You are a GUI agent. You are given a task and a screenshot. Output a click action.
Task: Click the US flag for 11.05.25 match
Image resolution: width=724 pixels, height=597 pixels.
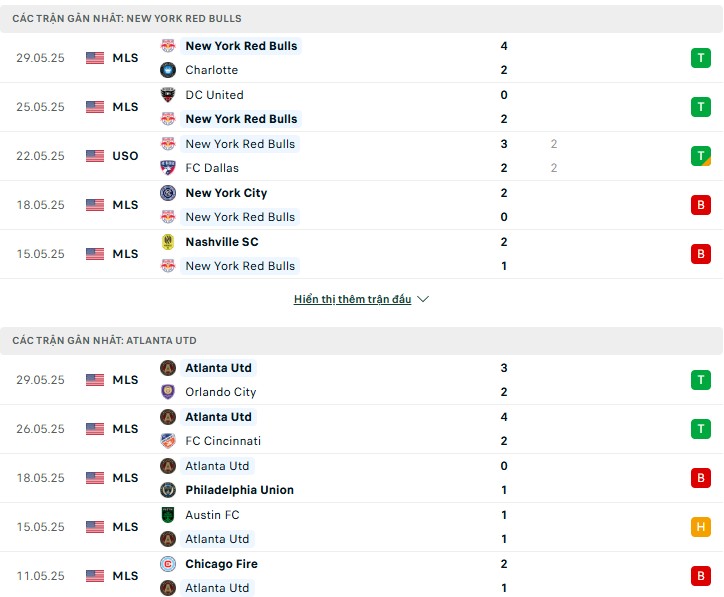point(95,576)
